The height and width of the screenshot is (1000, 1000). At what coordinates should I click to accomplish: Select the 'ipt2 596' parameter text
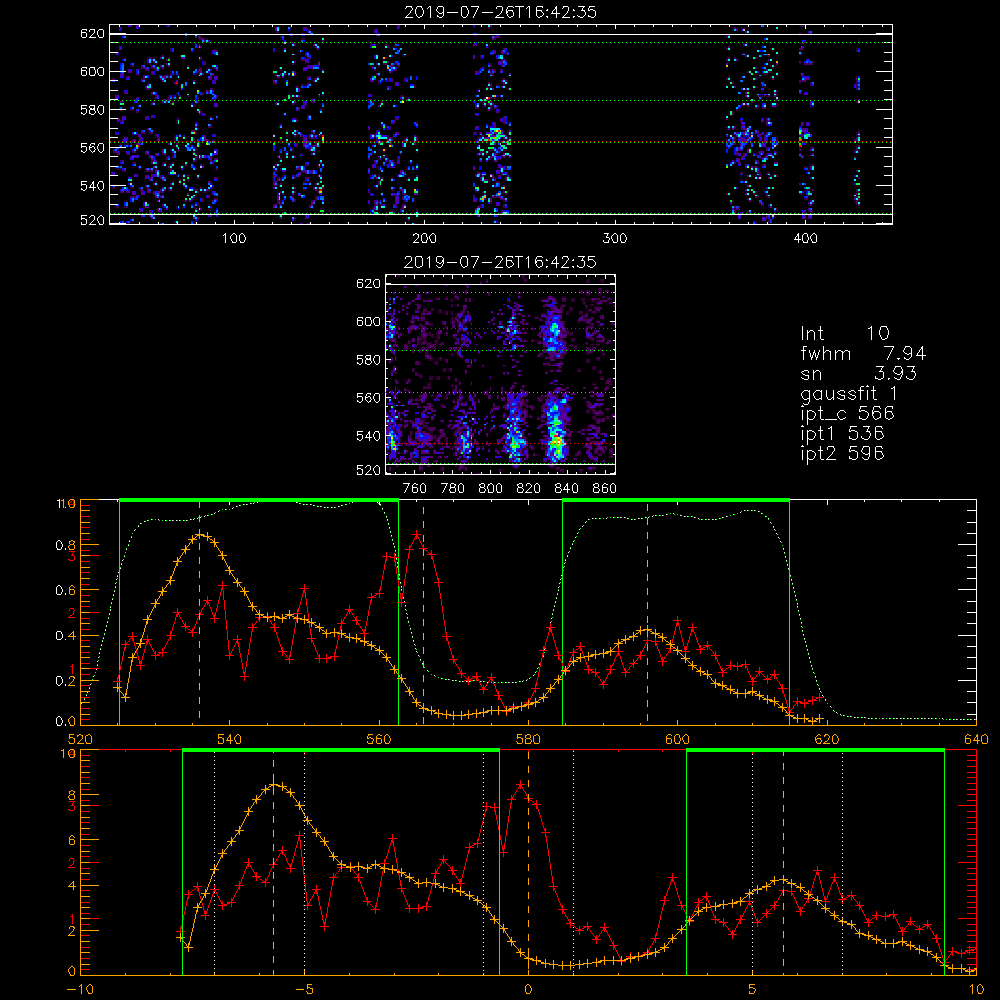842,453
